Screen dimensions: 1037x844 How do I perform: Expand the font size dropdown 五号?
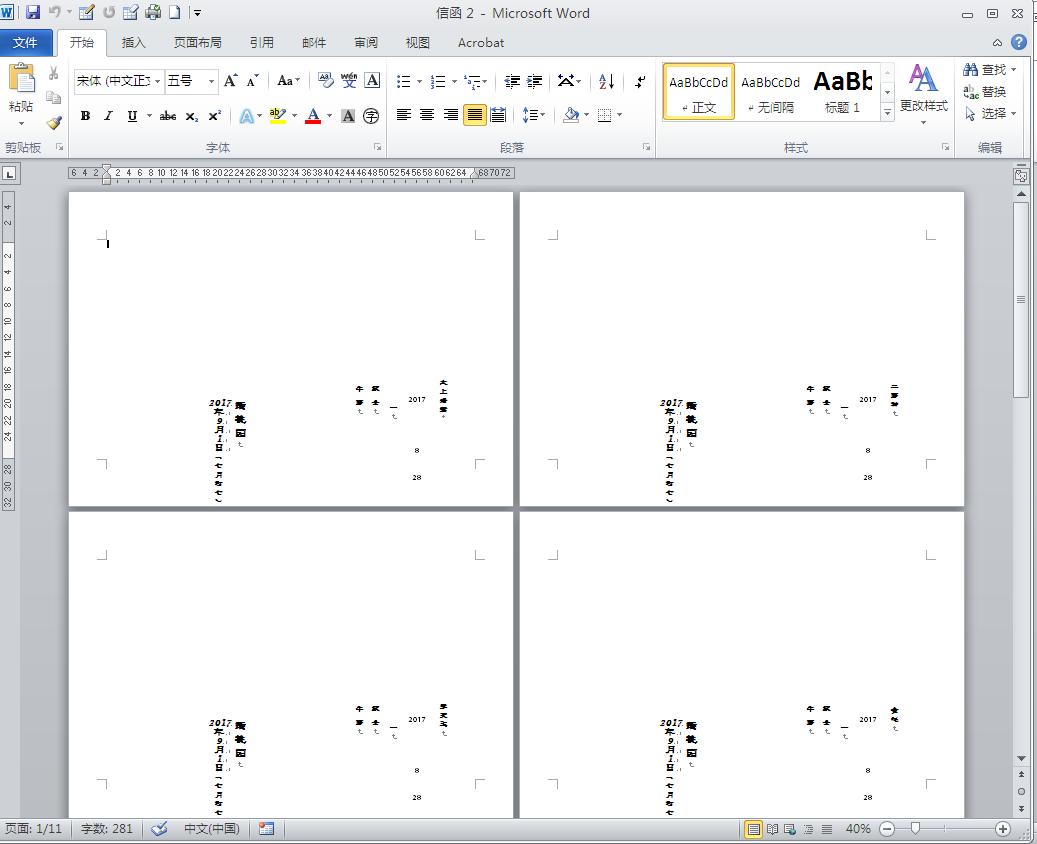pos(211,81)
